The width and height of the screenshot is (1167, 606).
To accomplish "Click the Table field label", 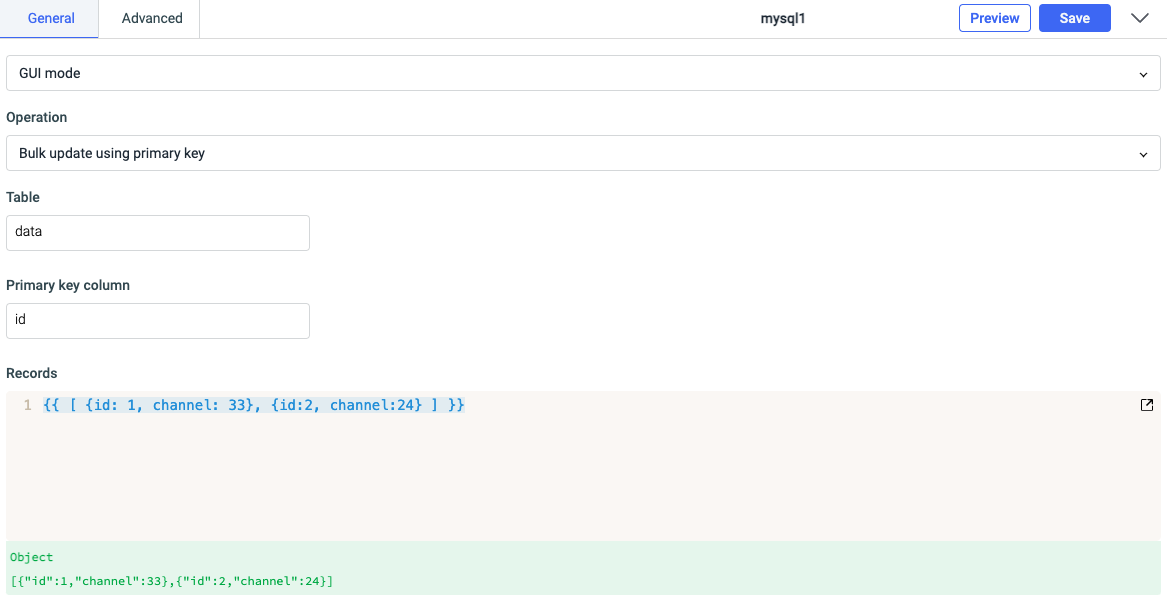I will [23, 197].
